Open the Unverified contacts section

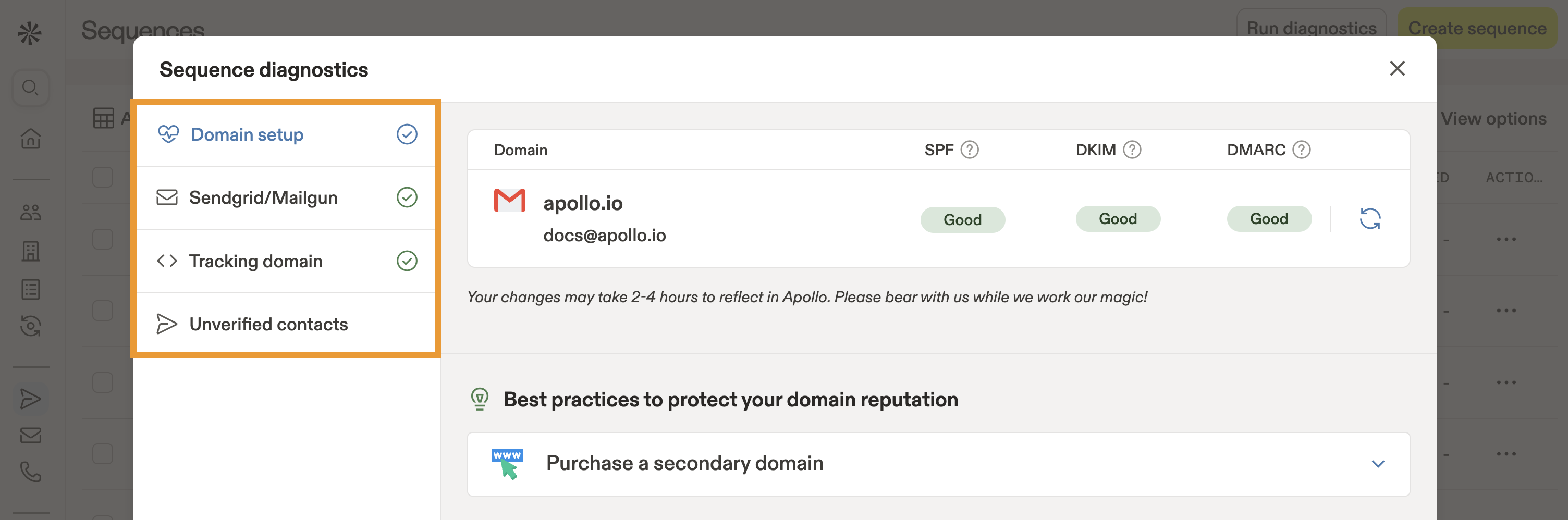point(268,324)
